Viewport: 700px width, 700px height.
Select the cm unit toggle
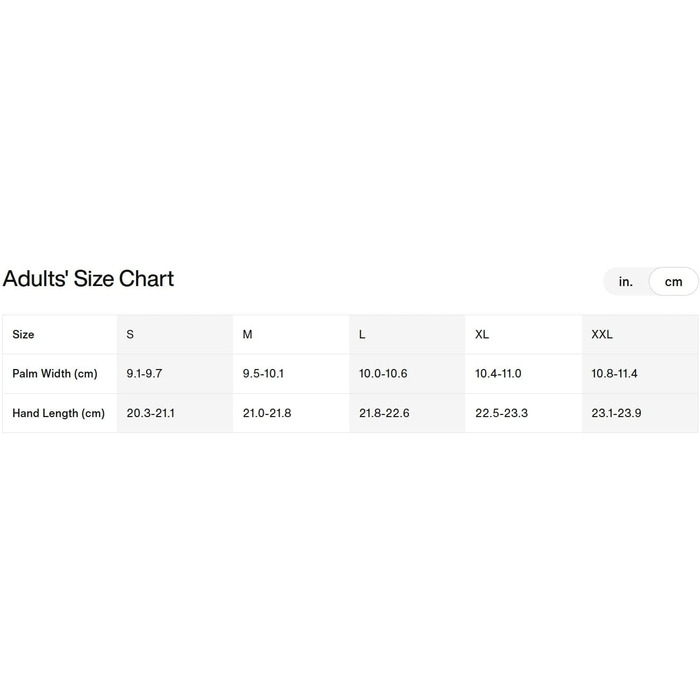673,282
